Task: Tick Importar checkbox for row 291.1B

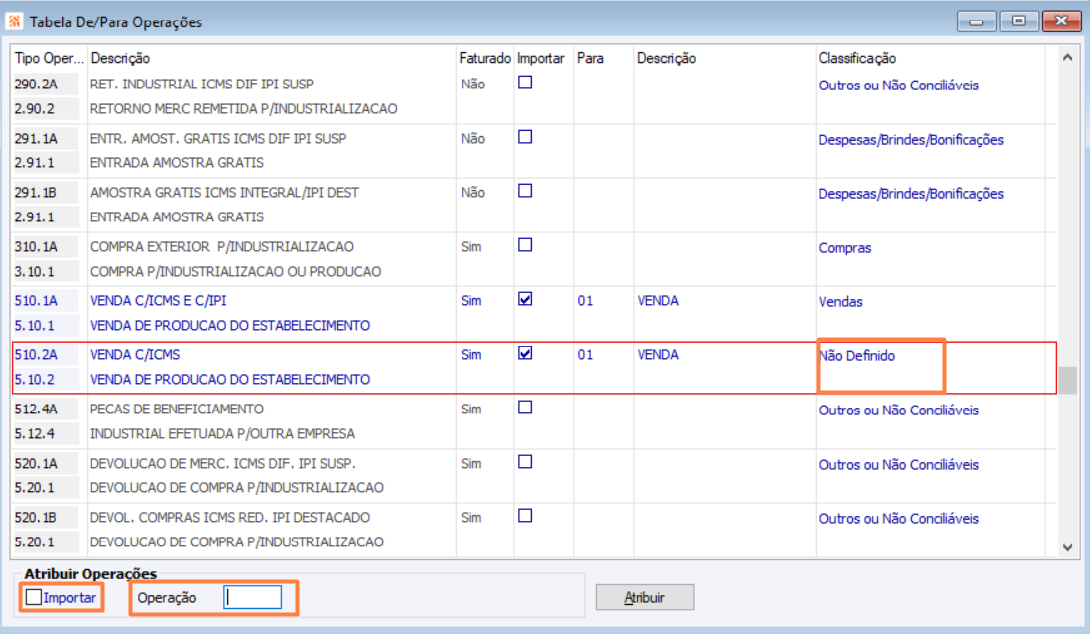Action: pos(525,191)
